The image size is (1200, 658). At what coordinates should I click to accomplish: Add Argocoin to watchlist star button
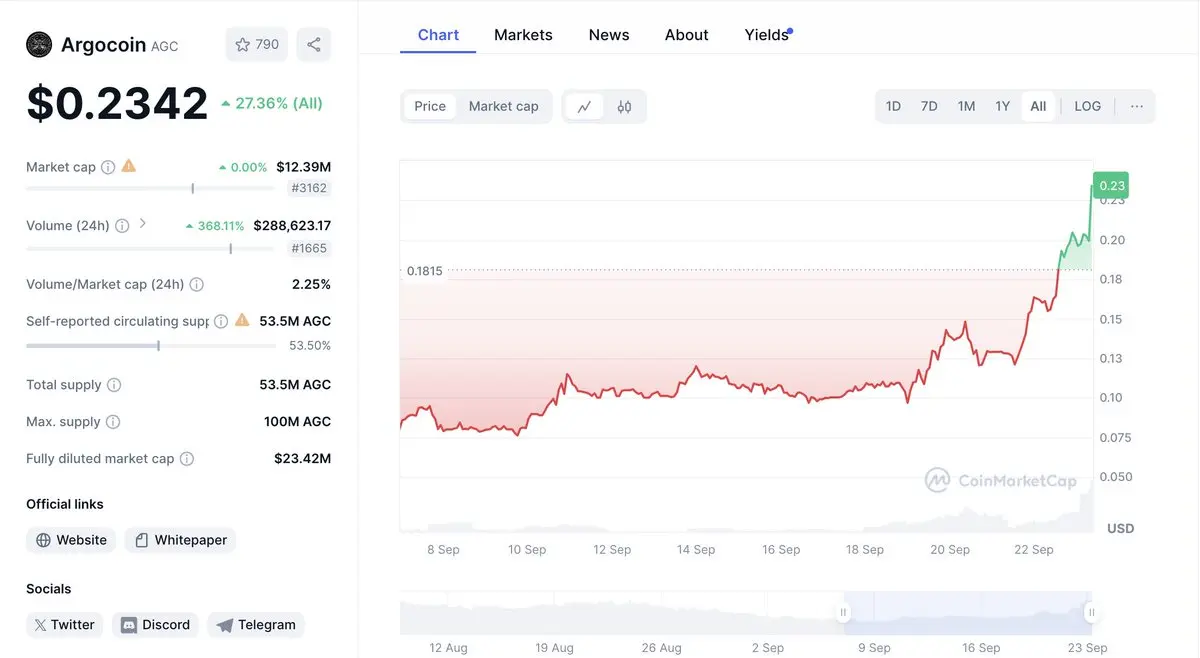click(257, 44)
